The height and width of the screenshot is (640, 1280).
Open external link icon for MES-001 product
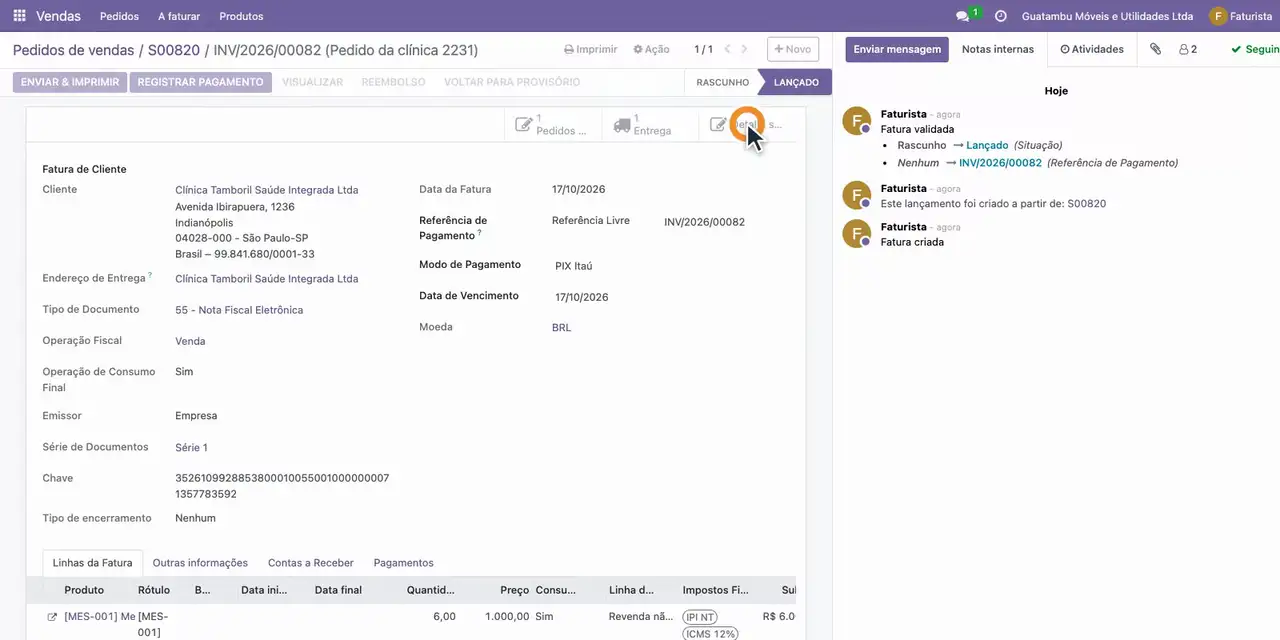click(52, 617)
